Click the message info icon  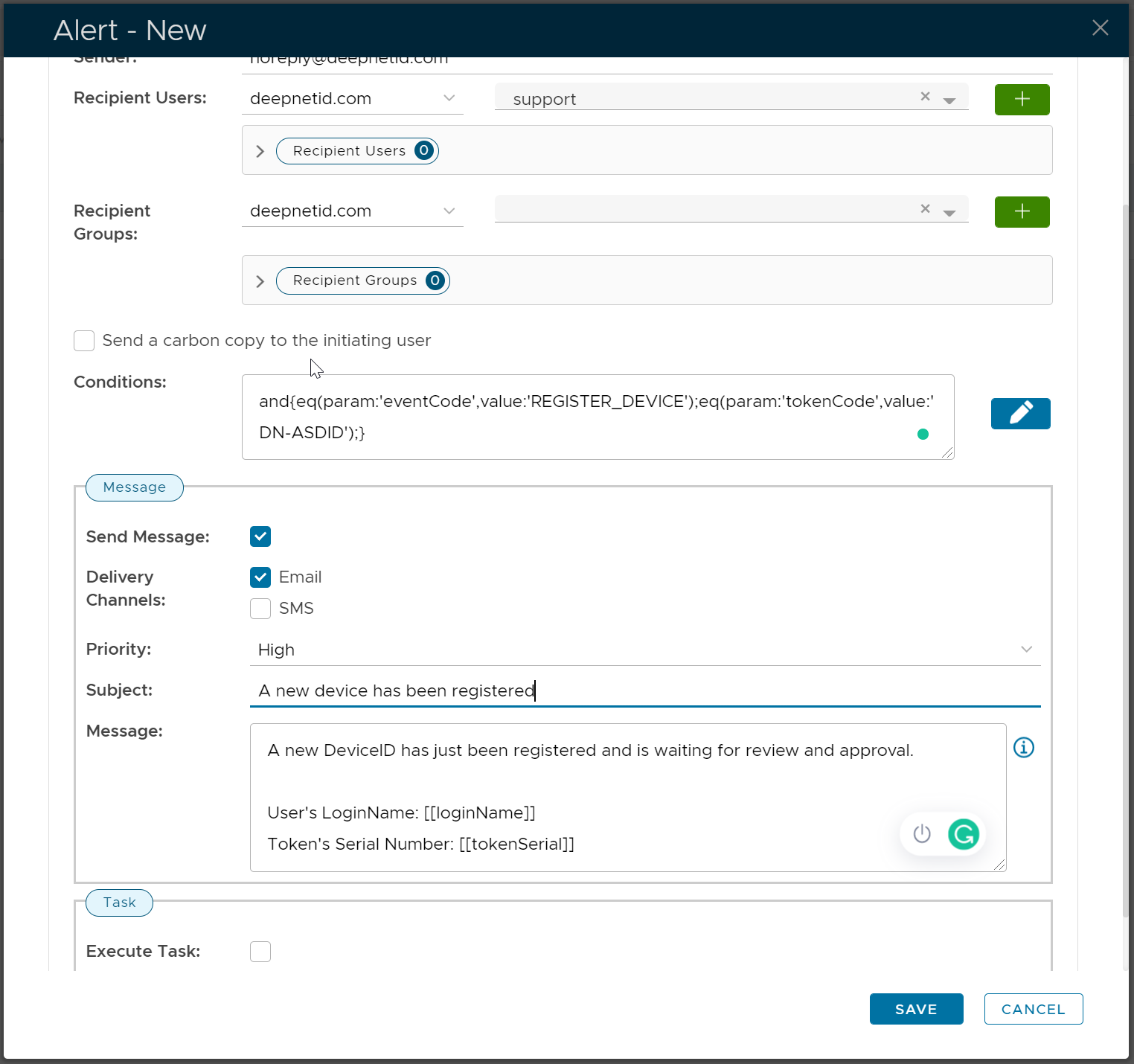pos(1024,748)
